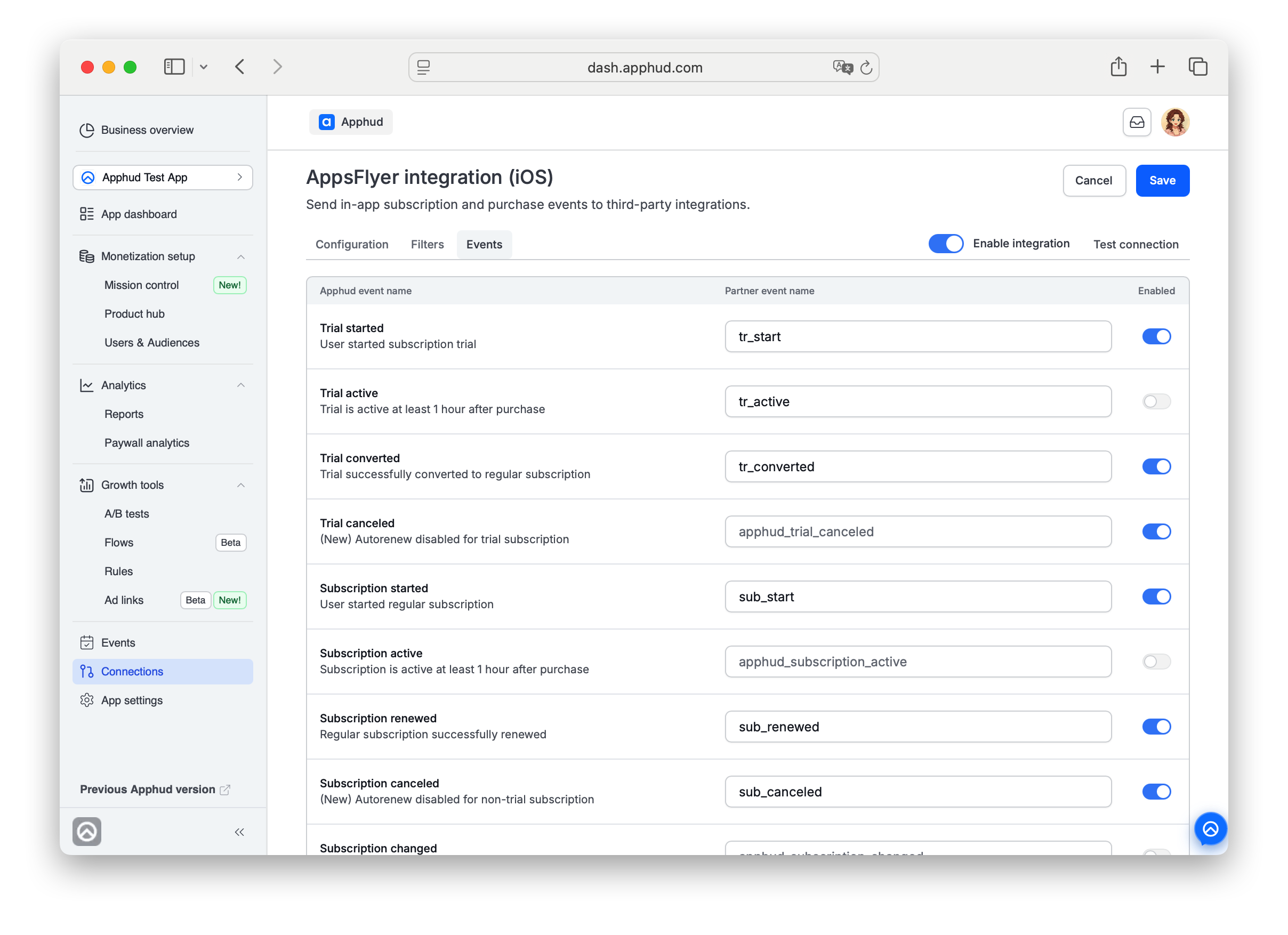
Task: Open the inbox tray icon in header
Action: [x=1137, y=122]
